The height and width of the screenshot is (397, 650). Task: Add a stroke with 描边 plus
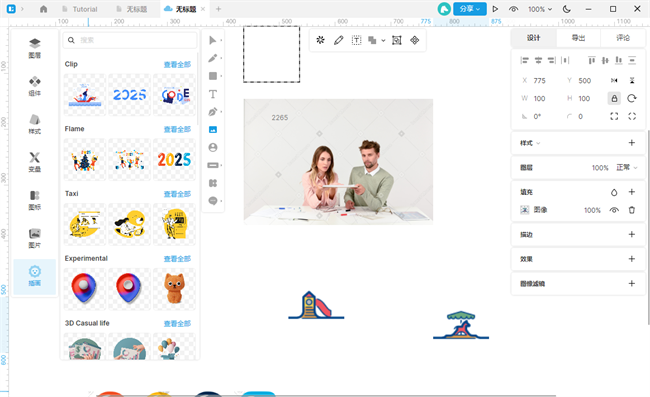tap(632, 234)
